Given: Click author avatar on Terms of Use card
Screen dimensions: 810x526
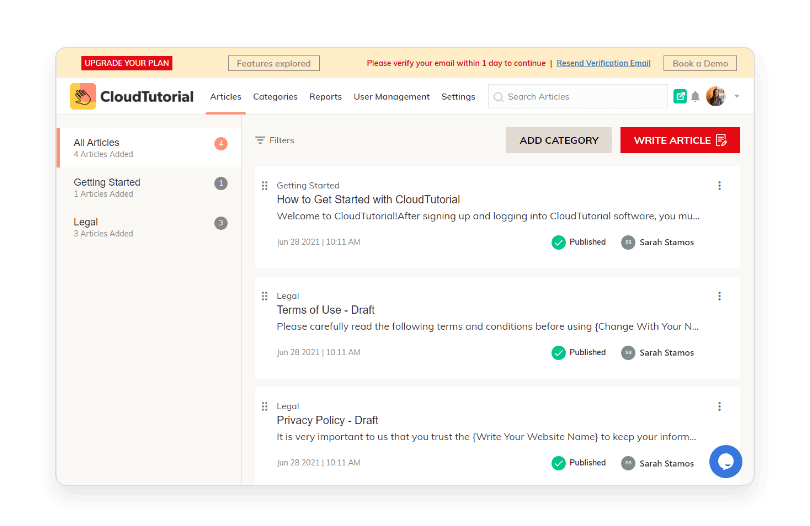Looking at the screenshot, I should (x=628, y=353).
